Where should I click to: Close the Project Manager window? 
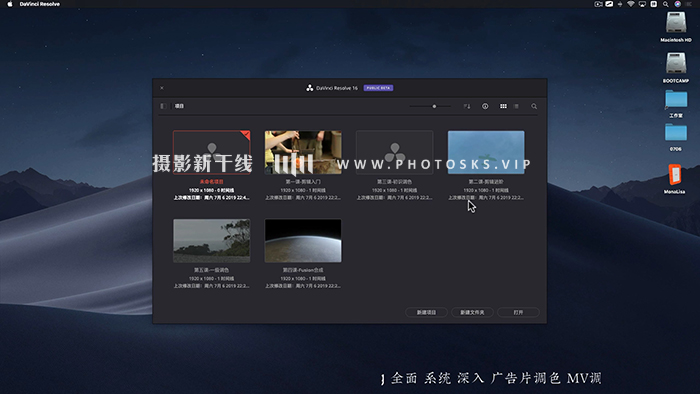(162, 88)
